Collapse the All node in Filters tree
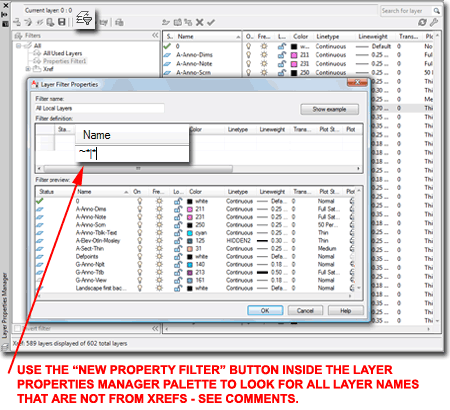 (x=18, y=46)
